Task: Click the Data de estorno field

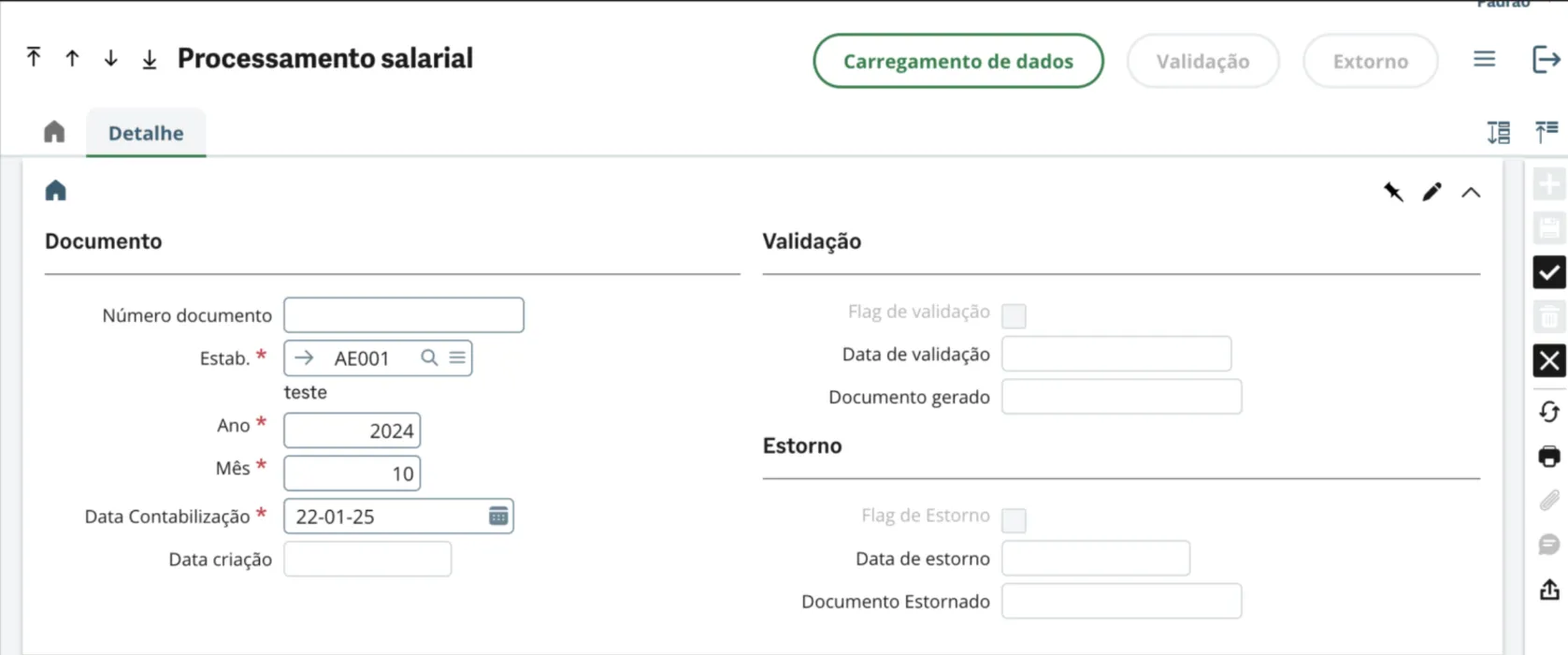Action: tap(1096, 559)
